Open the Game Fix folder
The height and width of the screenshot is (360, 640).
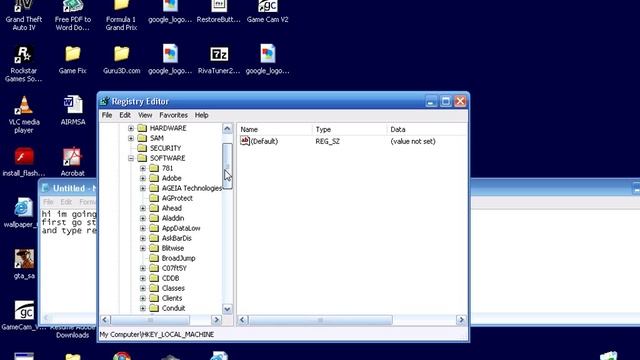click(73, 60)
